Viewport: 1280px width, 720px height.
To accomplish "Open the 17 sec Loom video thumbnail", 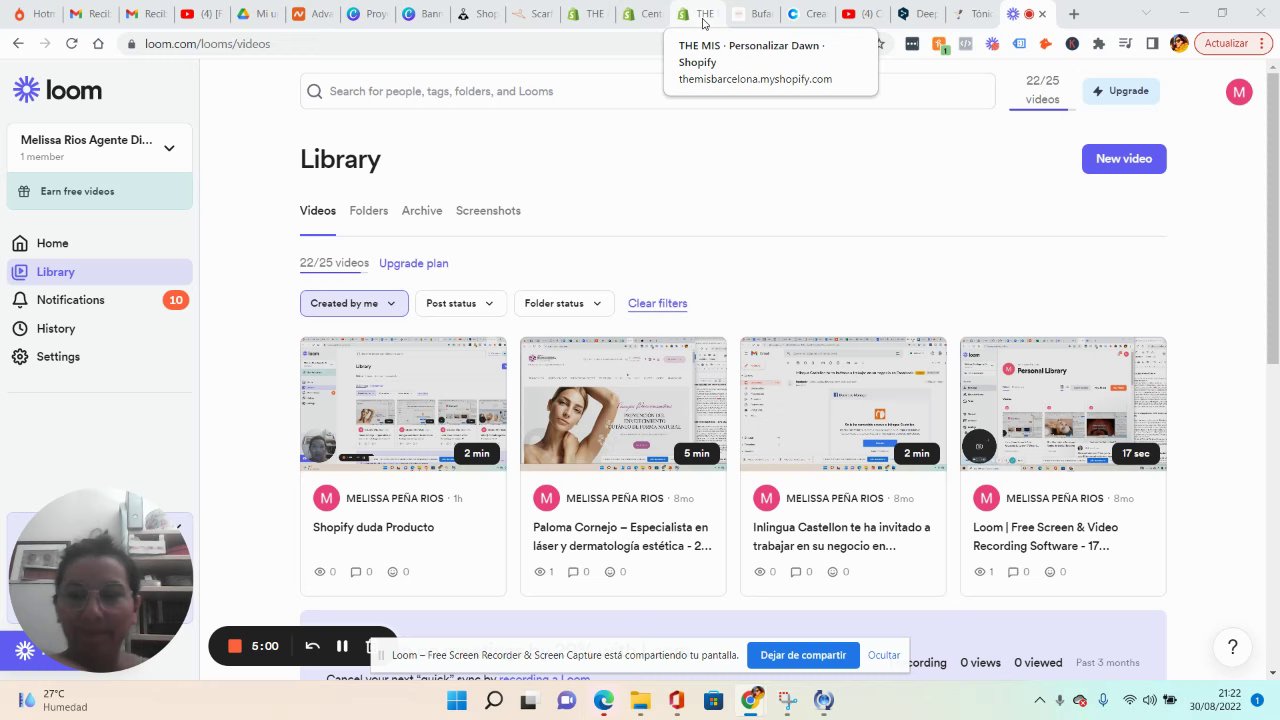I will 1063,404.
